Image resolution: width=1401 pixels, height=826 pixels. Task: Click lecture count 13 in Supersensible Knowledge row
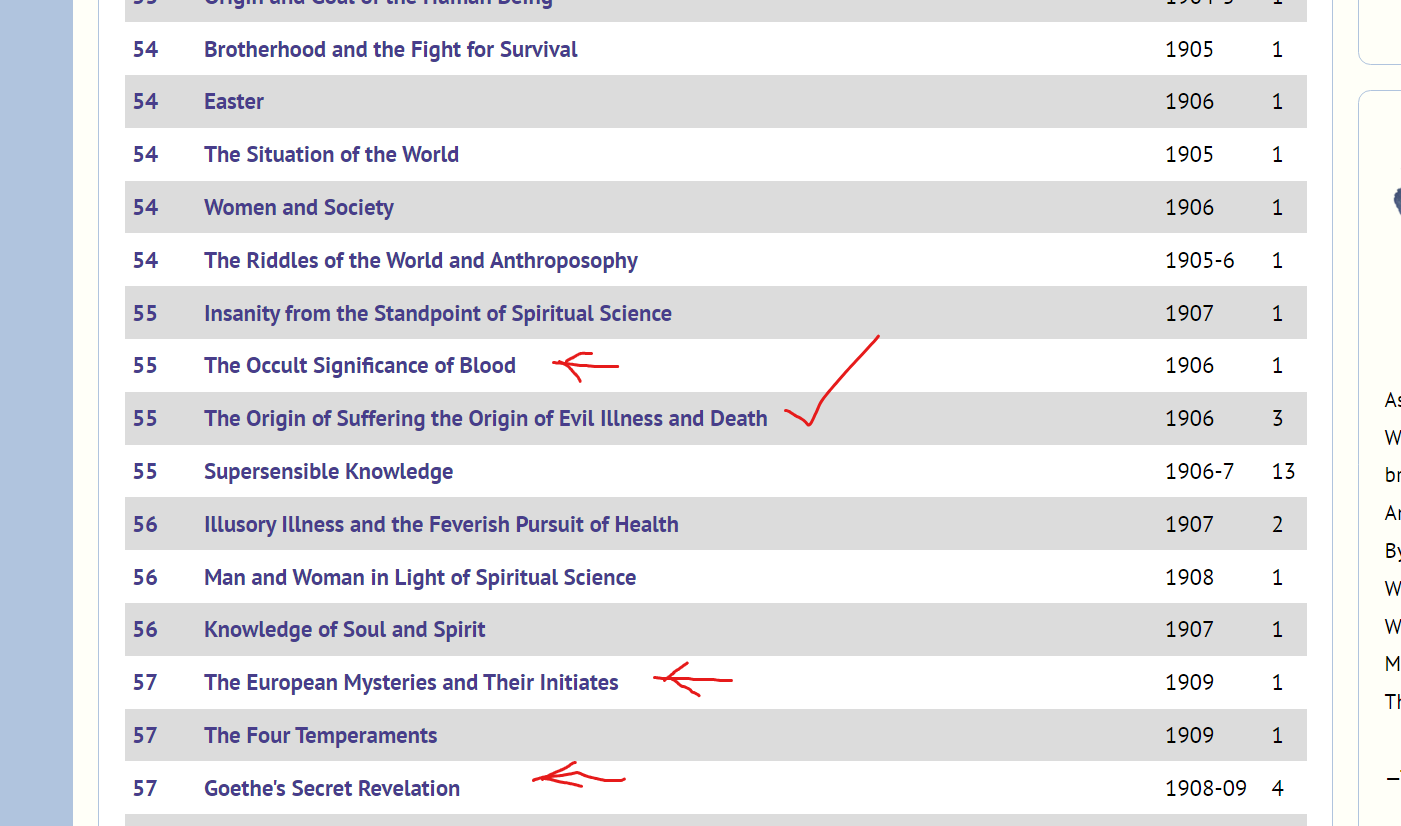[1283, 472]
